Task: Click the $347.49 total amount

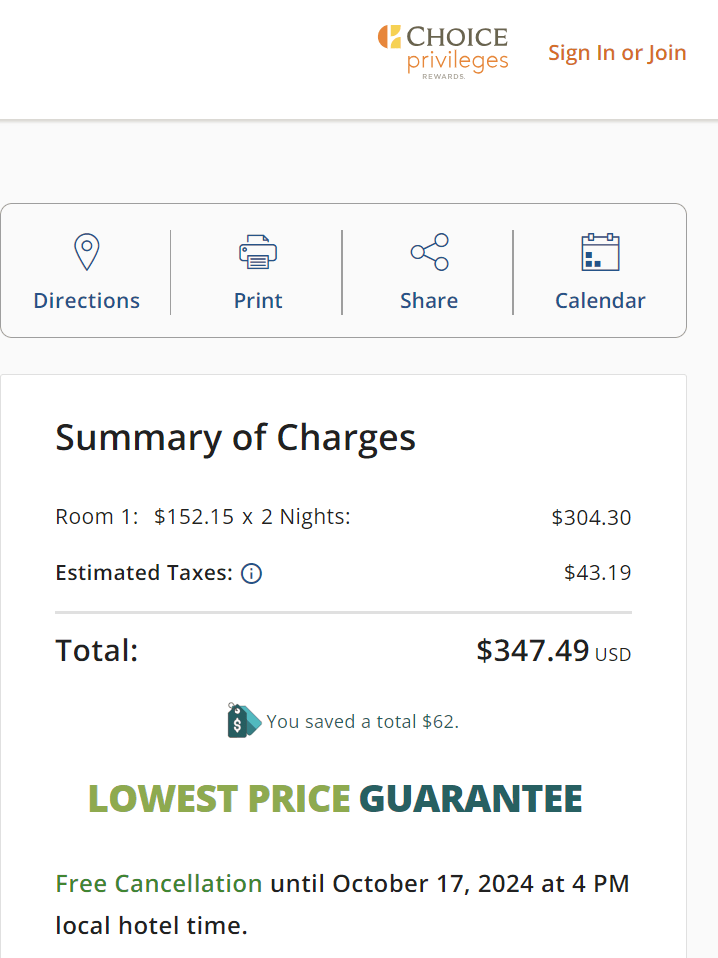Action: pos(532,650)
